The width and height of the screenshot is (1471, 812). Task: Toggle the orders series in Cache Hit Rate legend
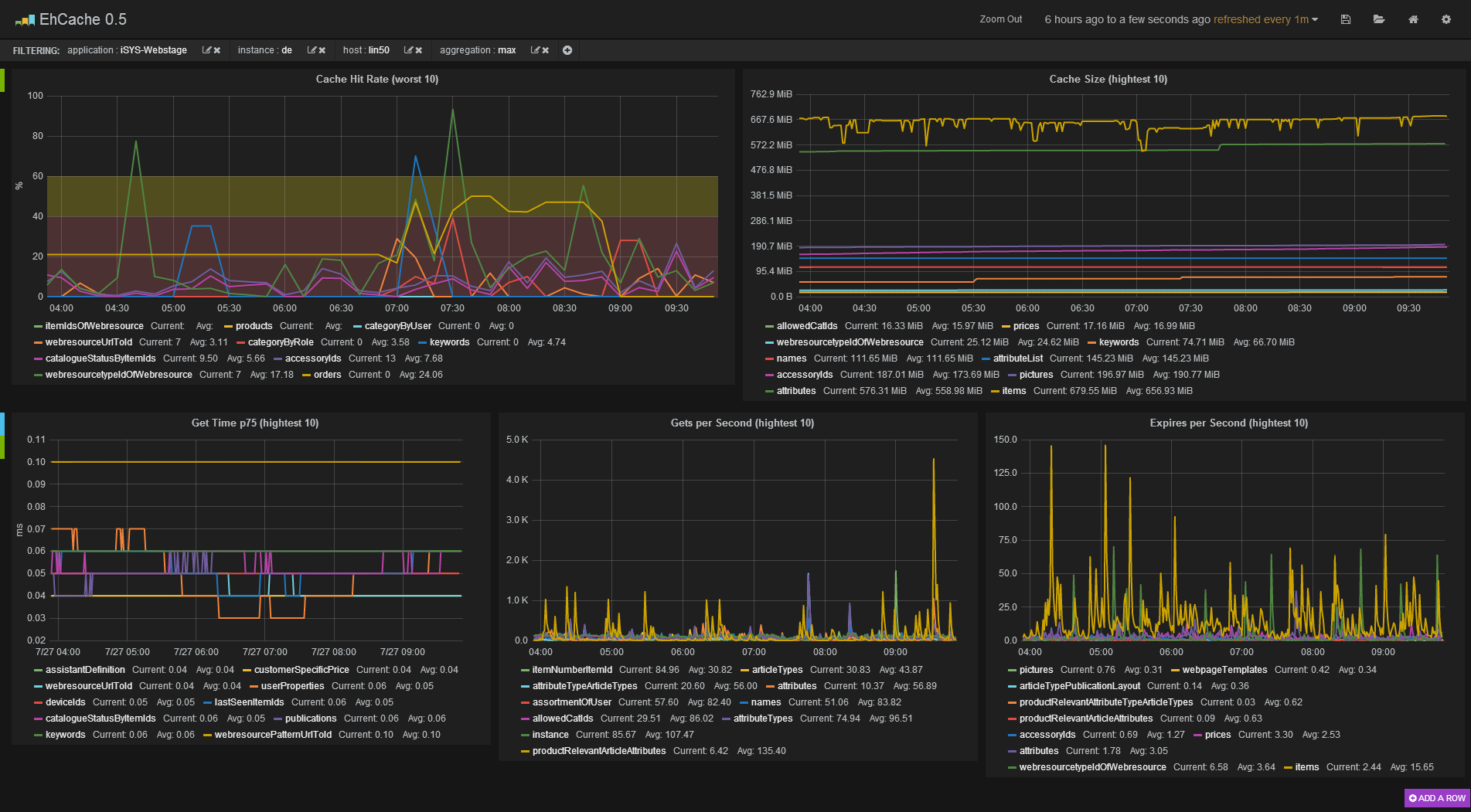pyautogui.click(x=328, y=375)
